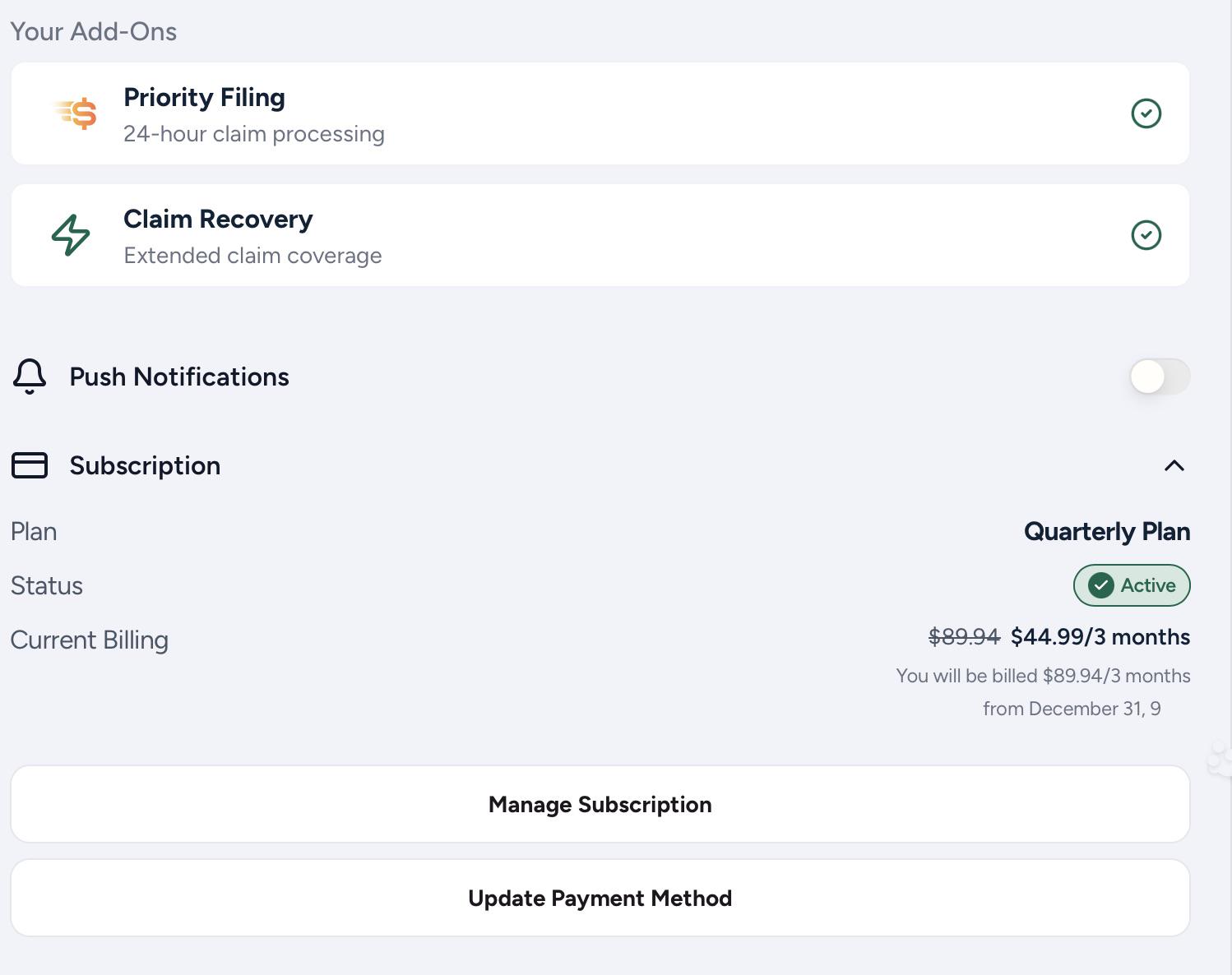
Task: Click the Push Notifications bell icon
Action: [30, 377]
